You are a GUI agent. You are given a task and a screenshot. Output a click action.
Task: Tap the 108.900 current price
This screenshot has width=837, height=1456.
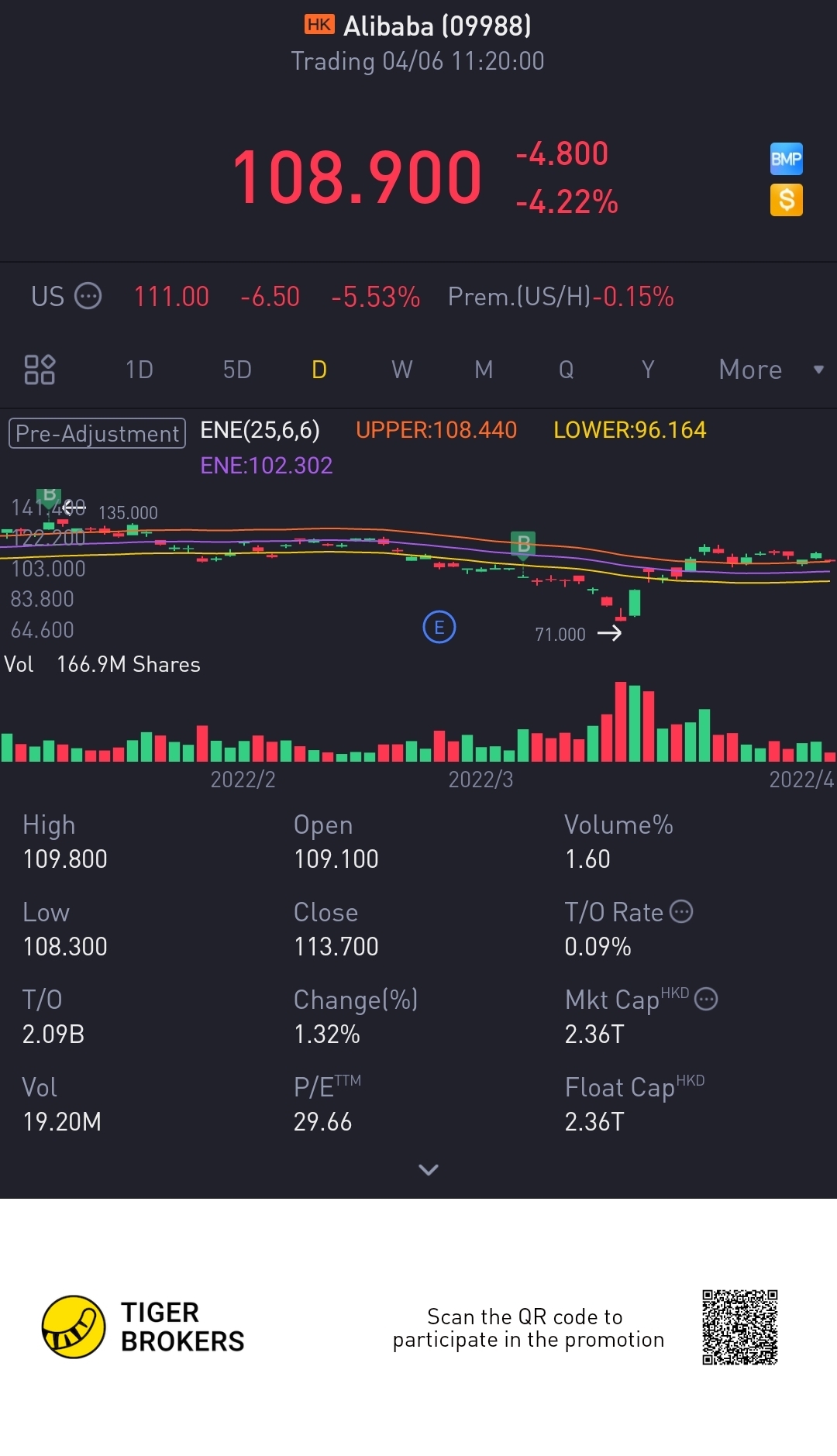357,177
